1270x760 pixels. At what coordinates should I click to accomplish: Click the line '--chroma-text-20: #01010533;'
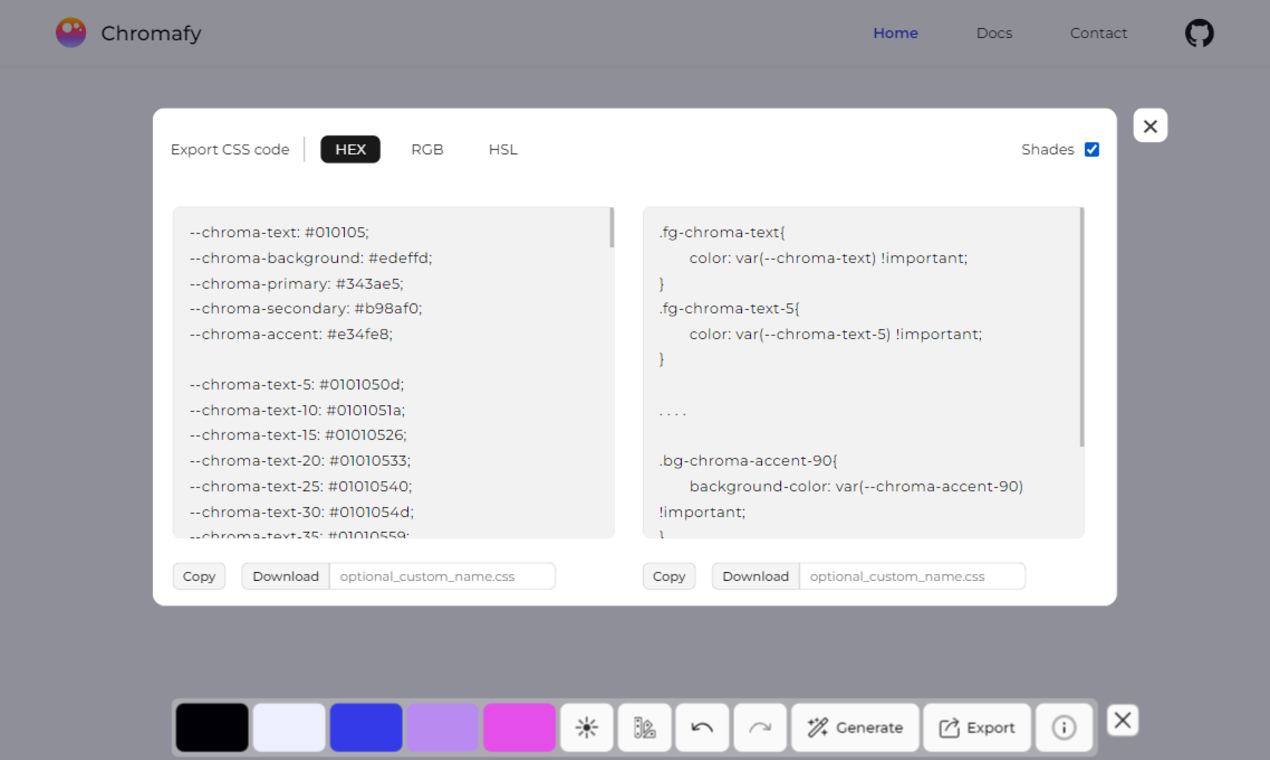(300, 461)
